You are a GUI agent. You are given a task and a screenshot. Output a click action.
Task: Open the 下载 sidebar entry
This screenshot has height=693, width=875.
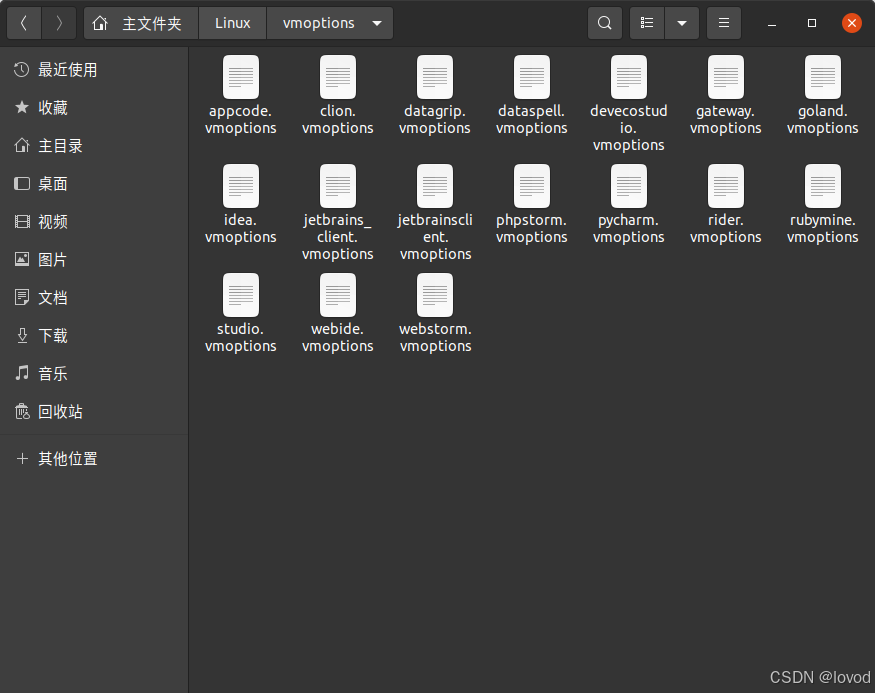click(x=50, y=335)
